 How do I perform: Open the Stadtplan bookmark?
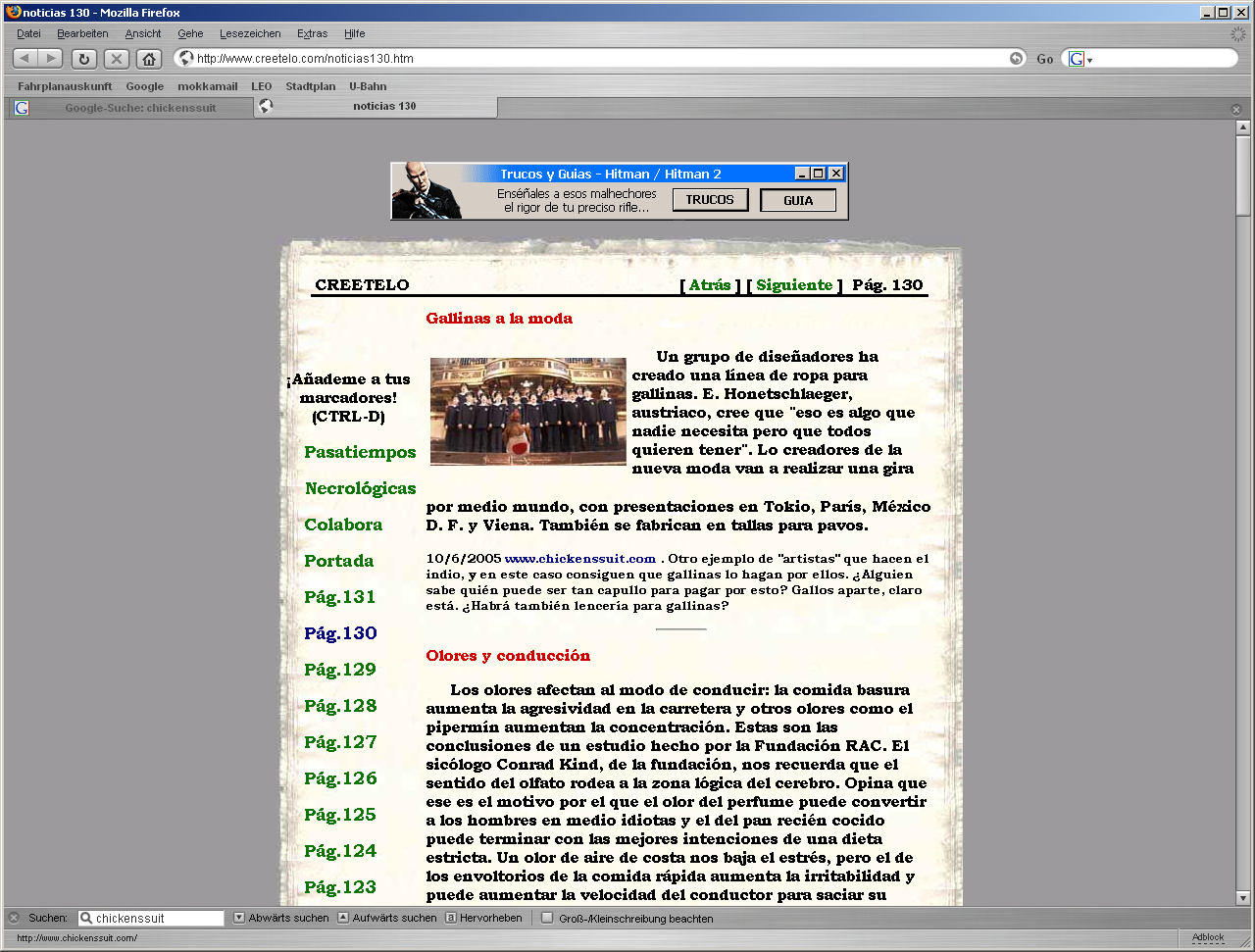coord(310,86)
